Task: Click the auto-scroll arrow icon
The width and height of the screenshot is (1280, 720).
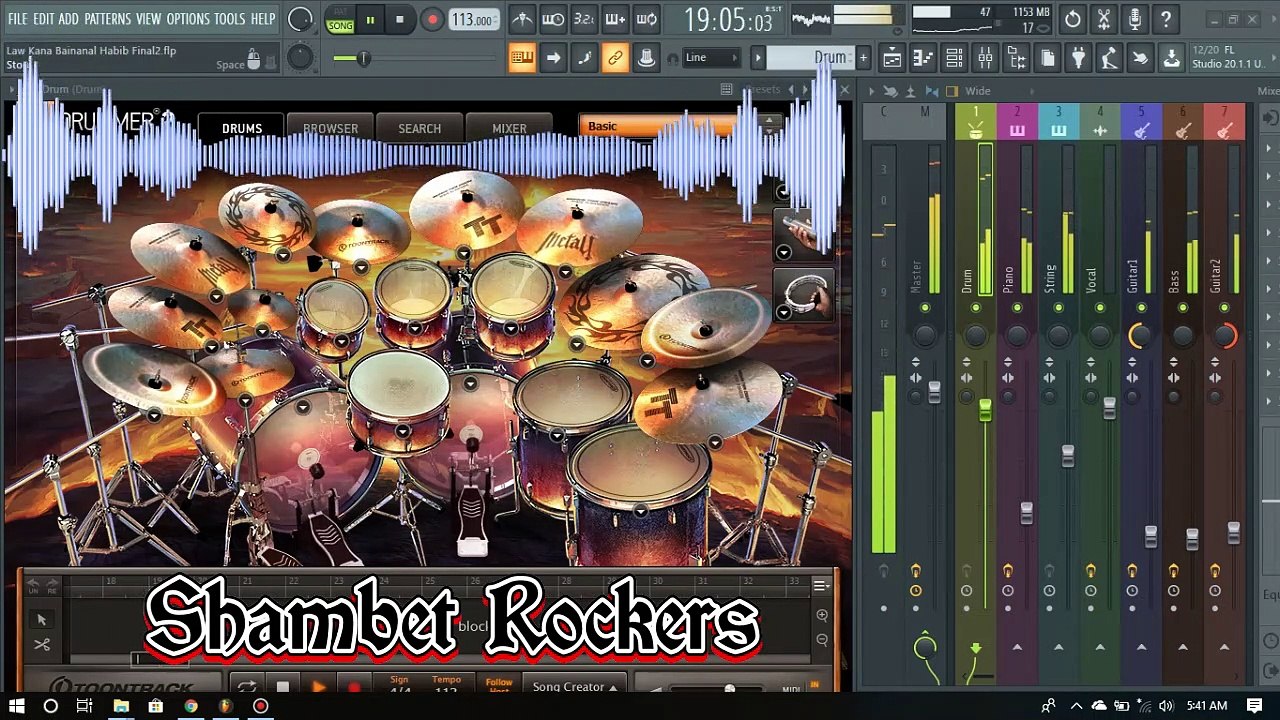Action: point(553,58)
